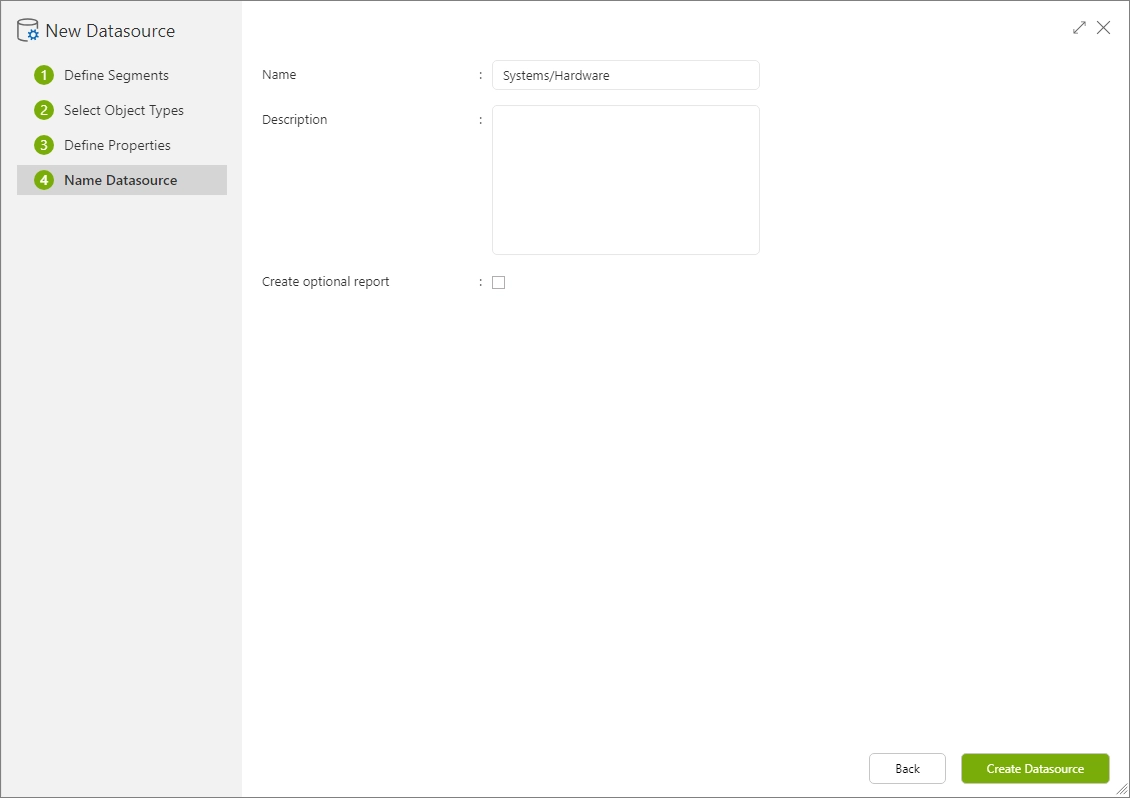Close the New Datasource dialog
1130x798 pixels.
[1104, 27]
